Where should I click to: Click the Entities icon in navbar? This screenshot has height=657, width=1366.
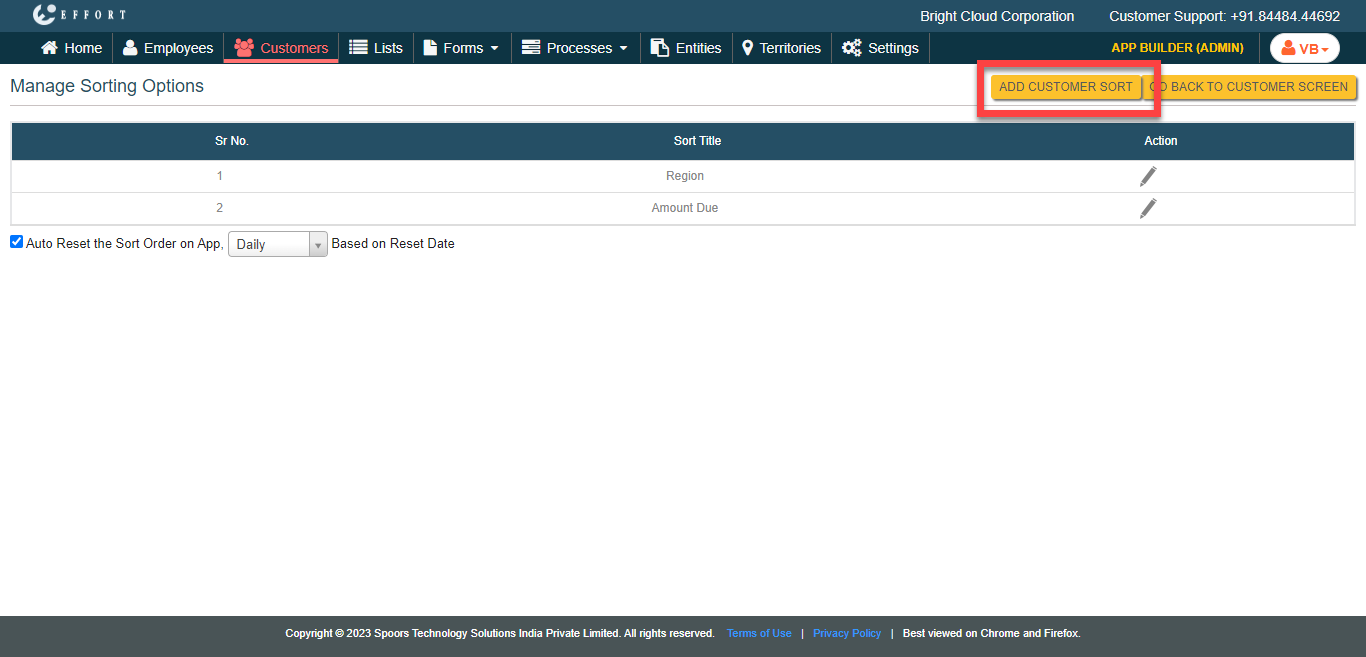pyautogui.click(x=659, y=48)
